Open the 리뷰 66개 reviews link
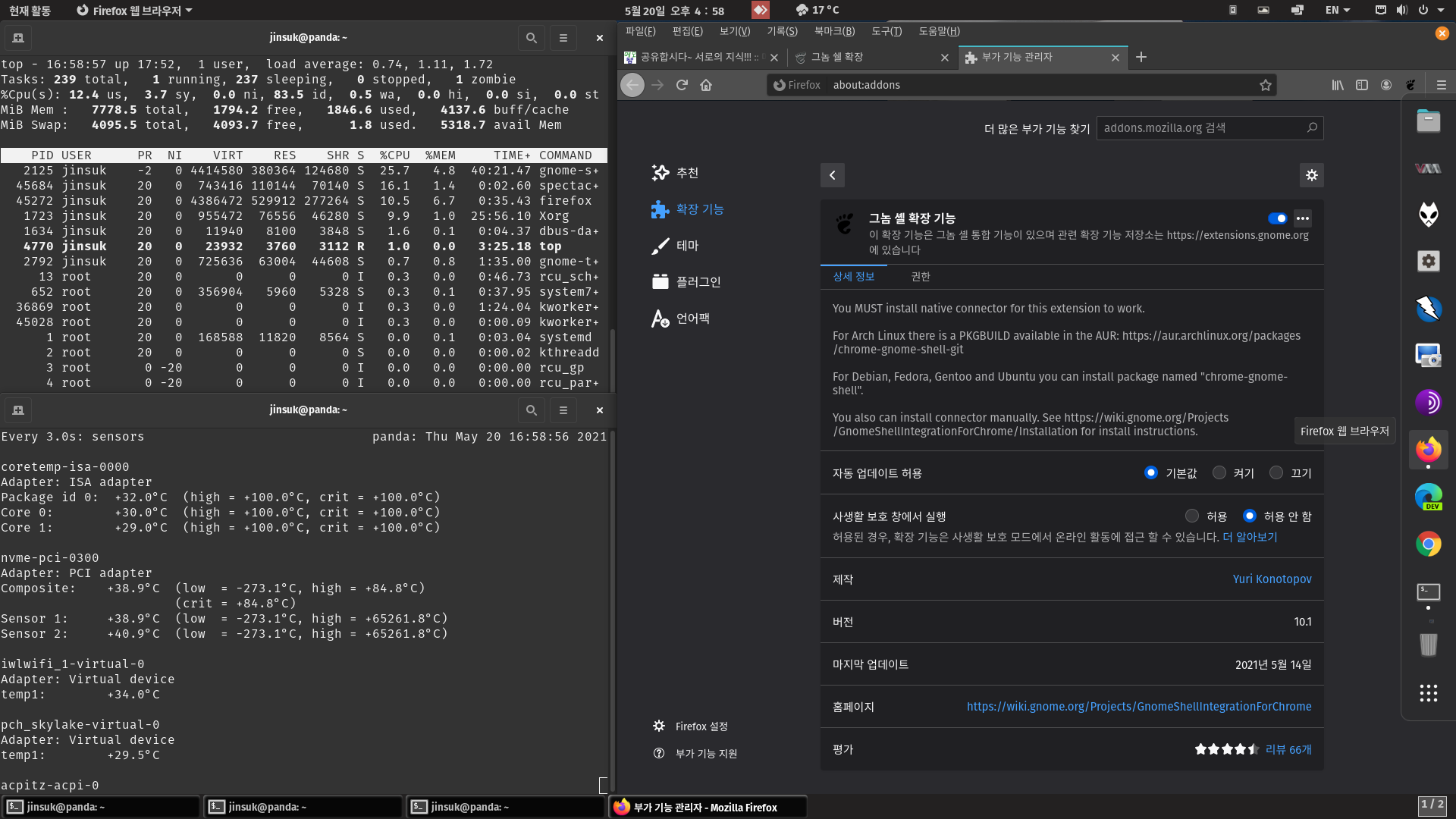 point(1288,749)
